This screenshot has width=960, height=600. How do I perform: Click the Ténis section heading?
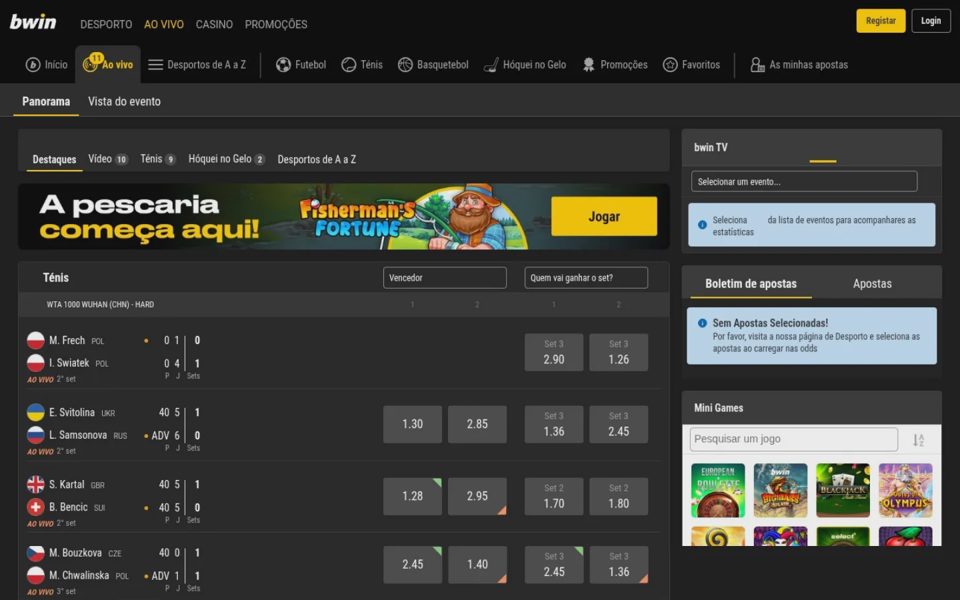[x=56, y=277]
